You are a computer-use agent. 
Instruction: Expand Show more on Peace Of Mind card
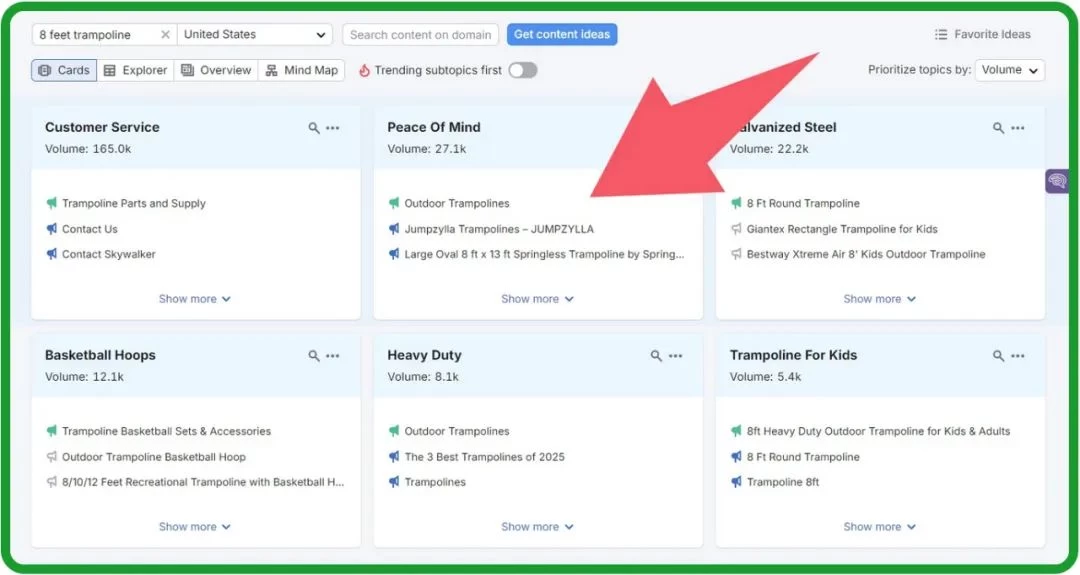coord(537,299)
